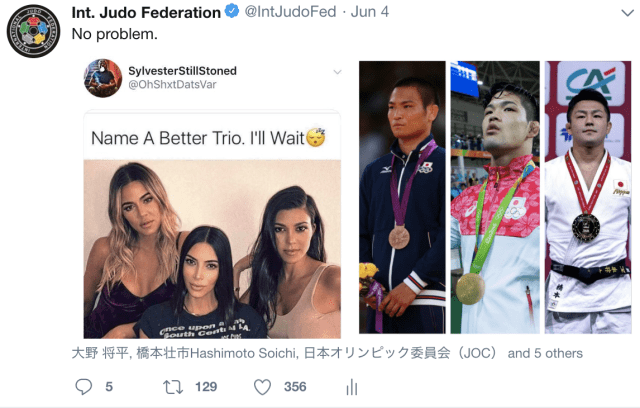Retweet using the retweet arrows icon

[x=173, y=387]
